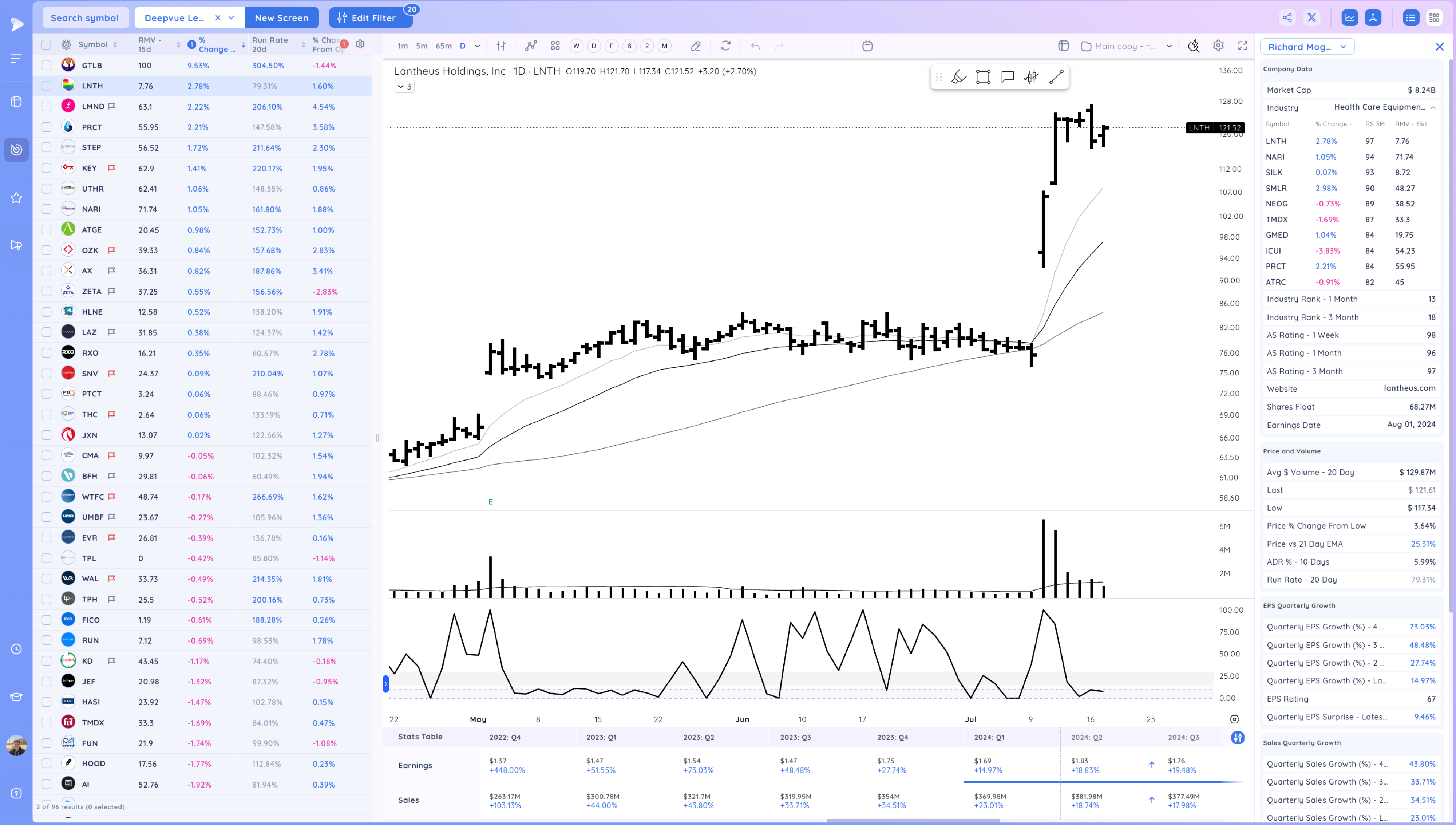Click the New Screen button
This screenshot has height=825, width=1456.
pos(281,17)
